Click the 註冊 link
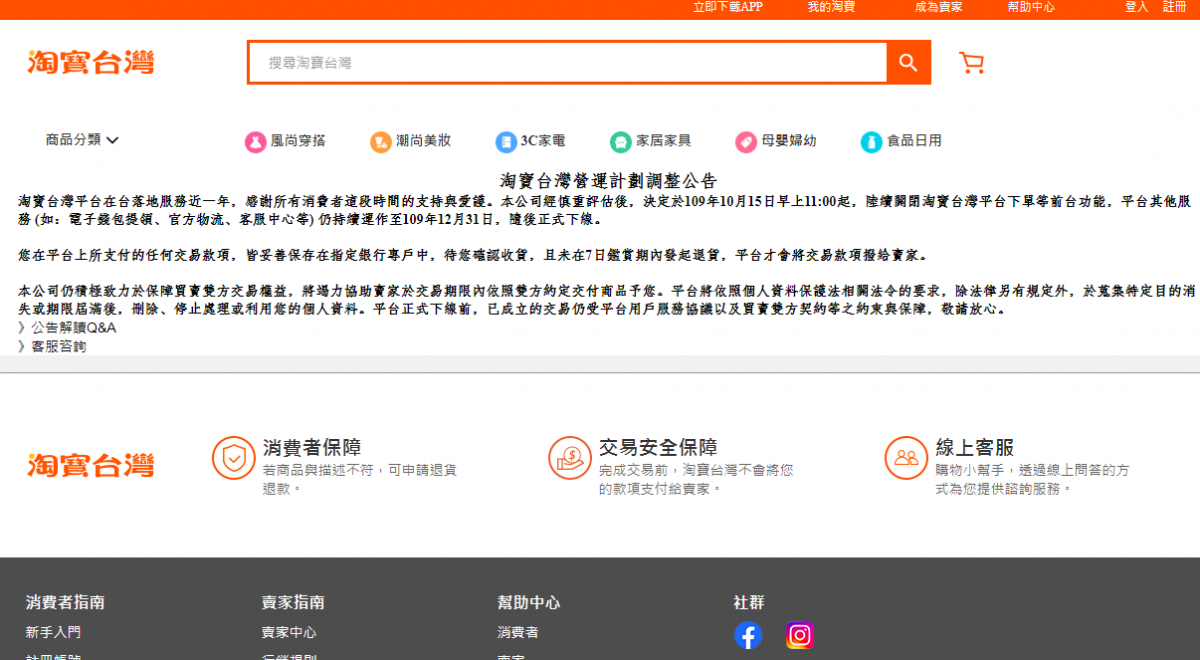The image size is (1200, 660). pos(1175,7)
